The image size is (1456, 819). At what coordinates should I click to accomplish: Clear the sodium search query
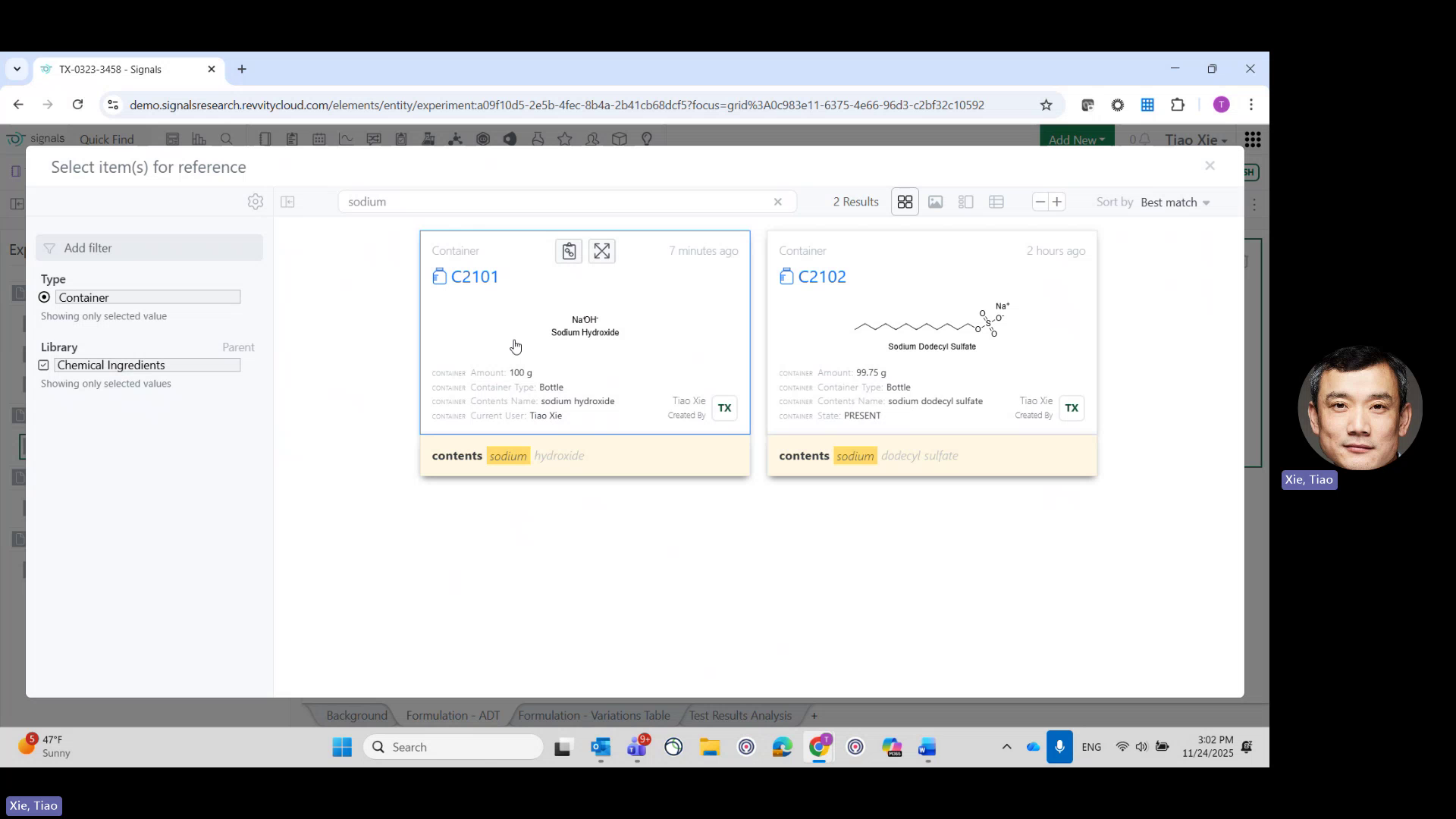click(778, 202)
